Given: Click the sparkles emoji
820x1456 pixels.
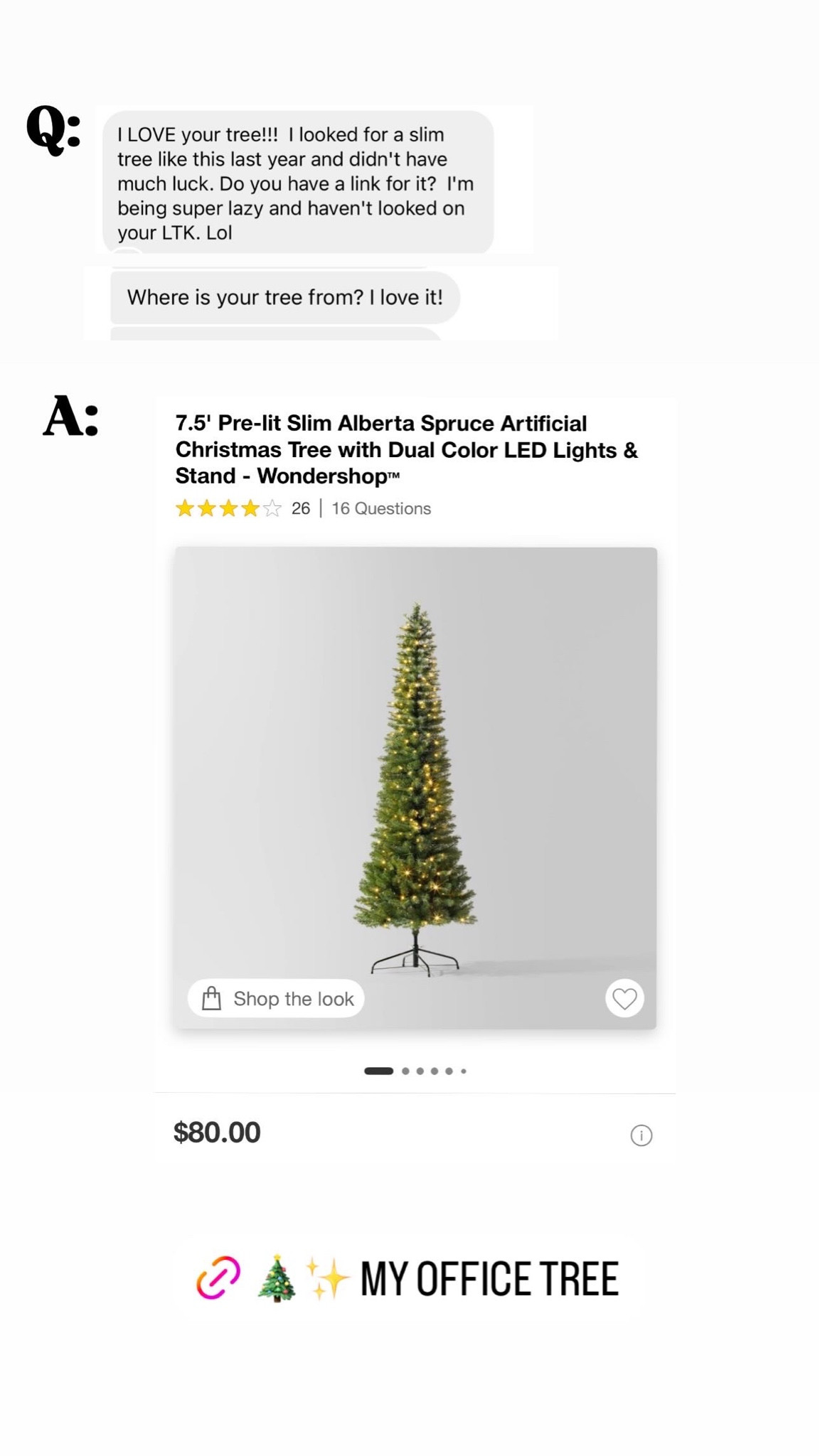Looking at the screenshot, I should (329, 1276).
